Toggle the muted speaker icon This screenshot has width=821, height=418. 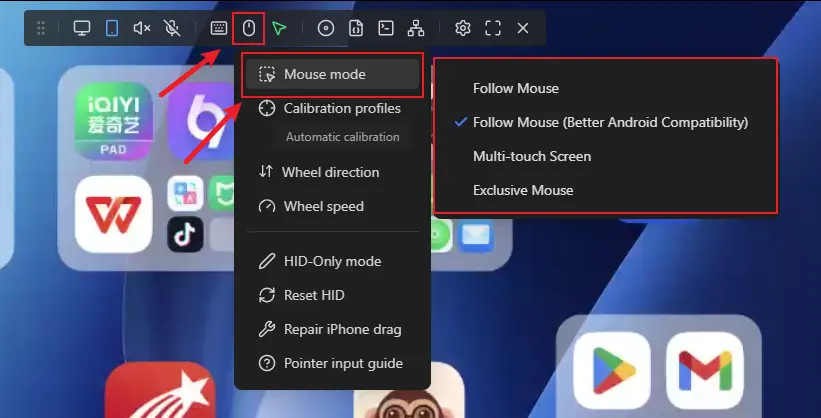tap(141, 28)
